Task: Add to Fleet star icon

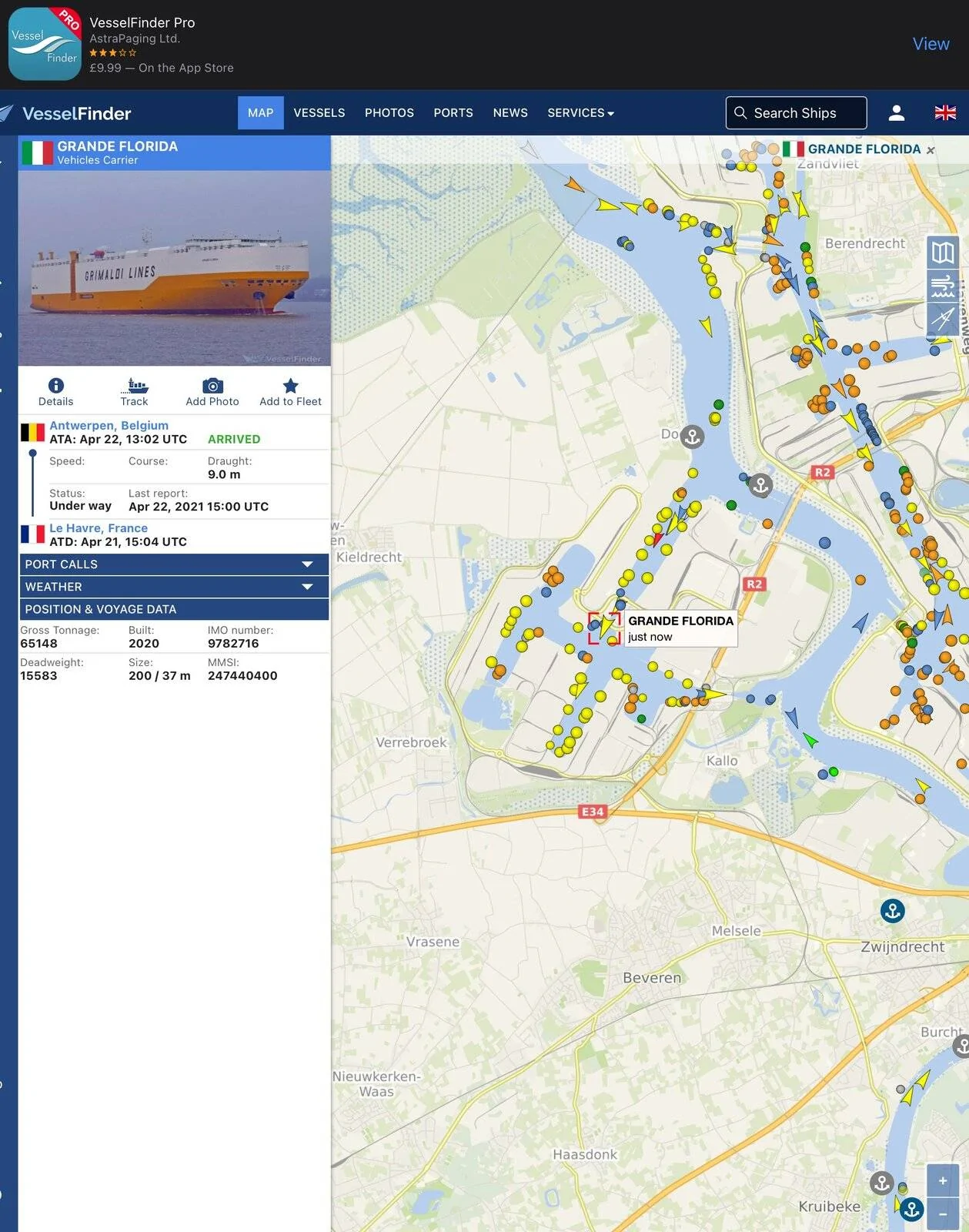Action: click(x=290, y=386)
